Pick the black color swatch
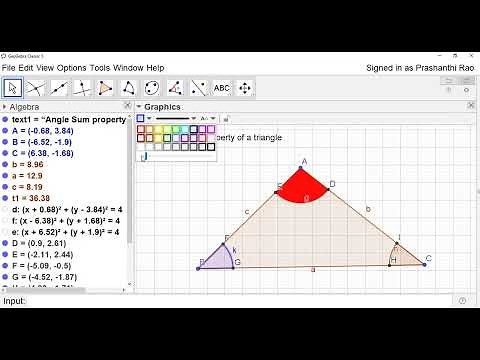Viewport: 480px width, 360px height. click(x=211, y=147)
